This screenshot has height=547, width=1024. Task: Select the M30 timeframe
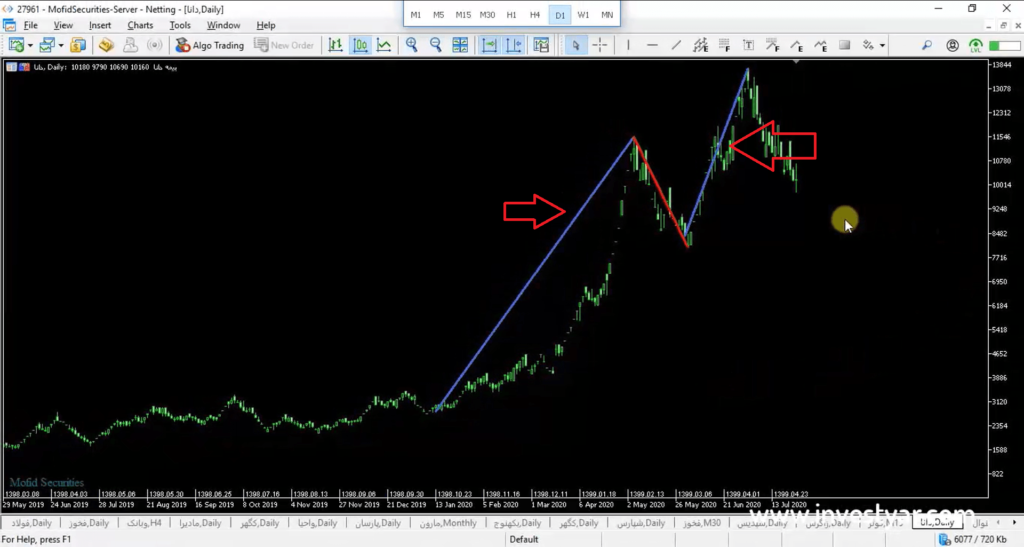487,14
